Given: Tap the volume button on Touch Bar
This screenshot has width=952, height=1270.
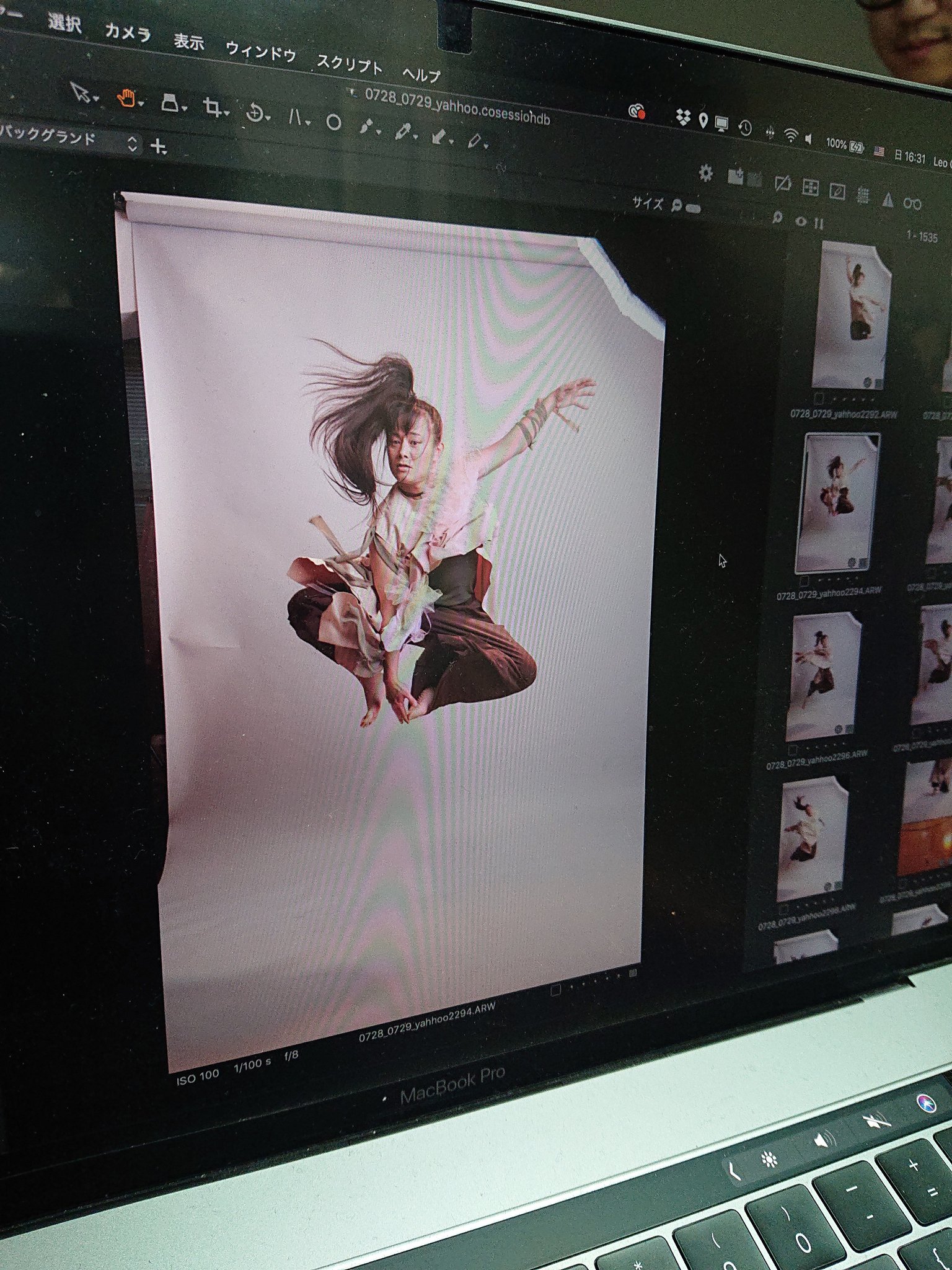Looking at the screenshot, I should click(824, 1139).
